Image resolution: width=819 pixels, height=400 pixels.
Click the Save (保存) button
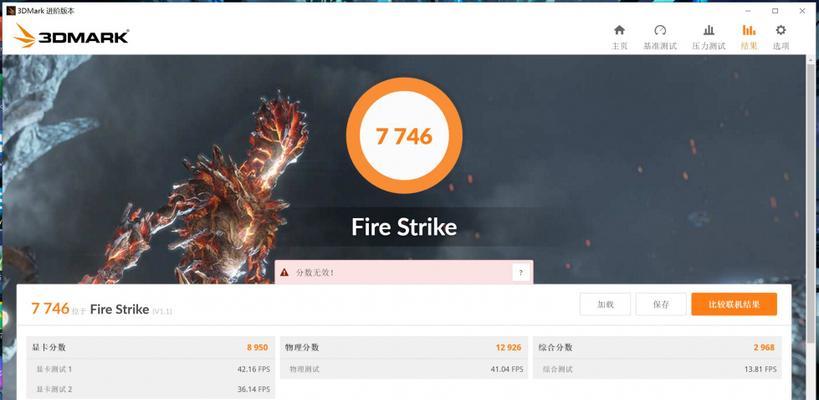pos(661,304)
